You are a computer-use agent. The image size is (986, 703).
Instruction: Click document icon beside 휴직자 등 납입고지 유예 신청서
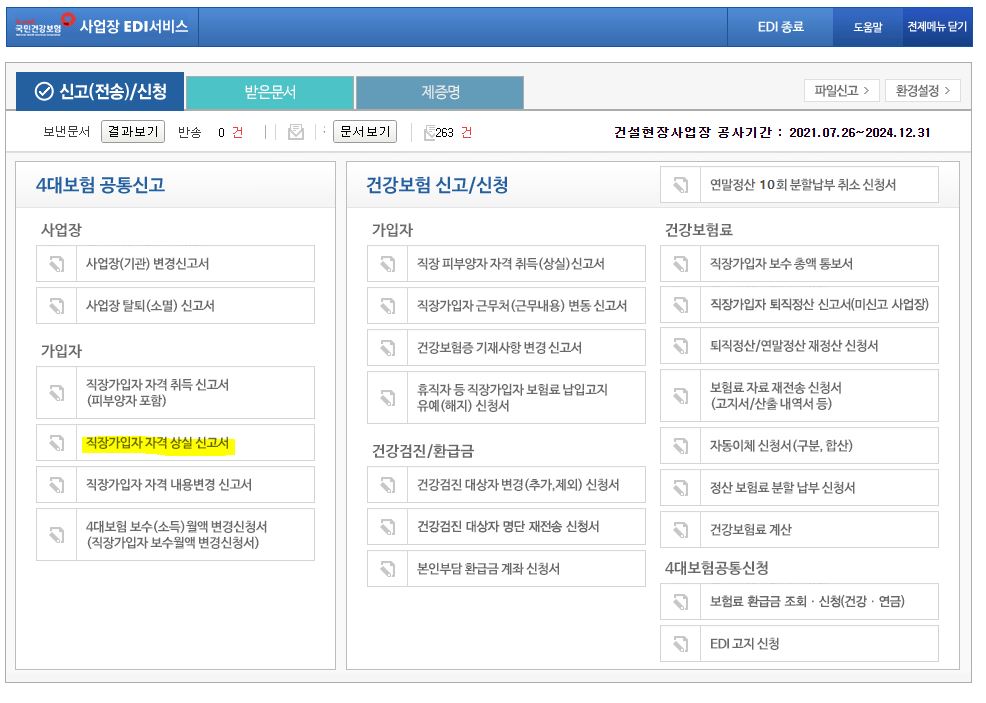[x=388, y=398]
